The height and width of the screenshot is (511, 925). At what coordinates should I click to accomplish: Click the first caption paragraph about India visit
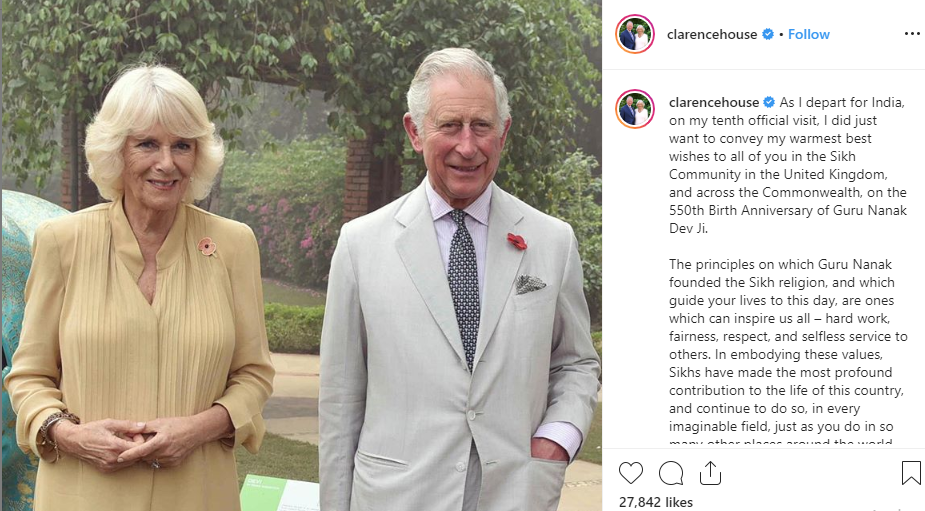[788, 165]
